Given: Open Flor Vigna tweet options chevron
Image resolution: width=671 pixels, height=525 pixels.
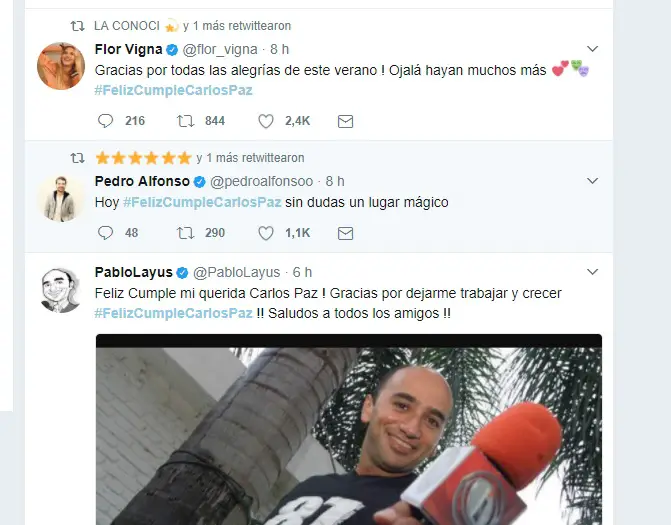Looking at the screenshot, I should [592, 49].
